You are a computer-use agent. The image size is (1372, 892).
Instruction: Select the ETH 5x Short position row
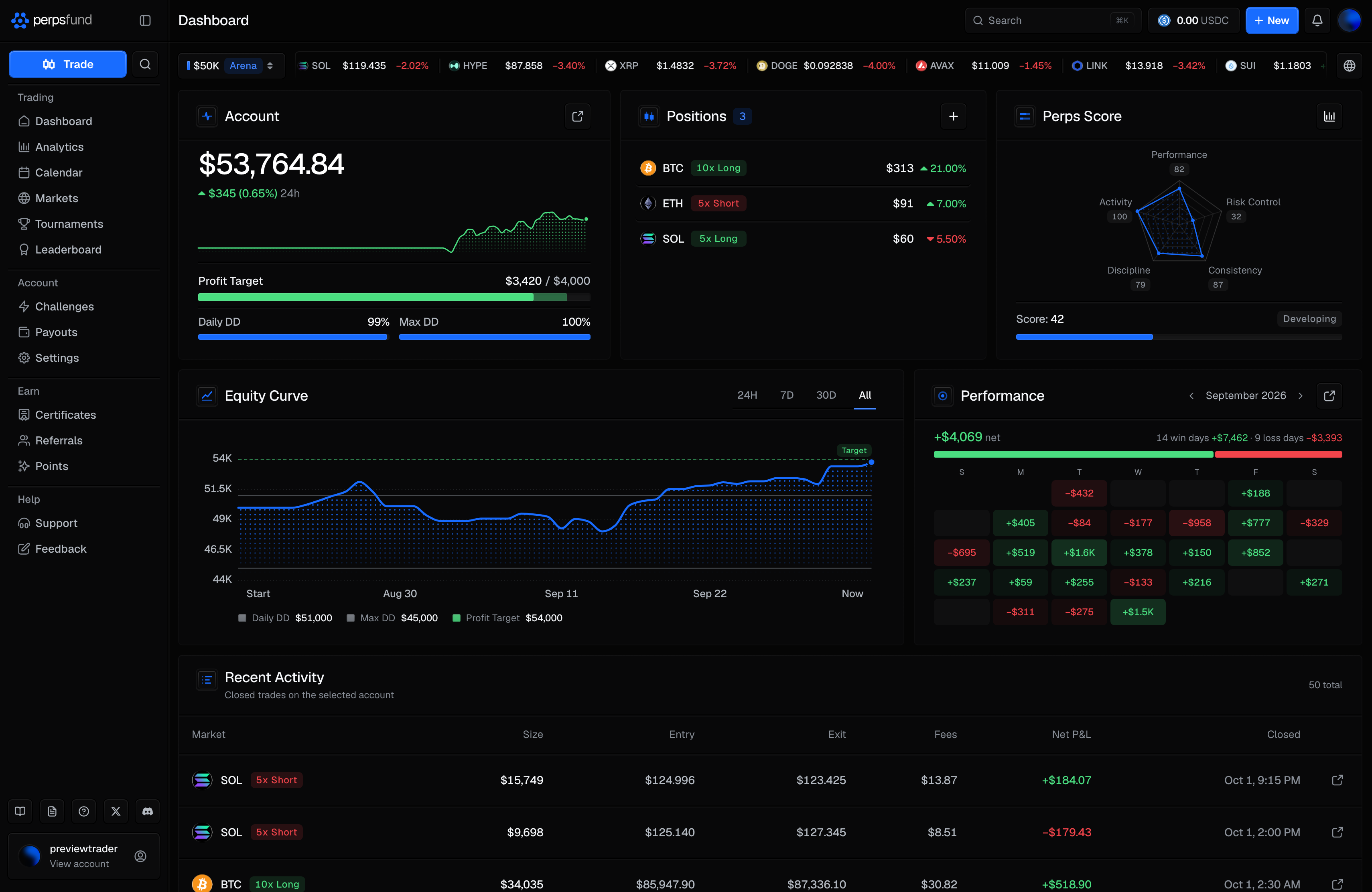(803, 203)
